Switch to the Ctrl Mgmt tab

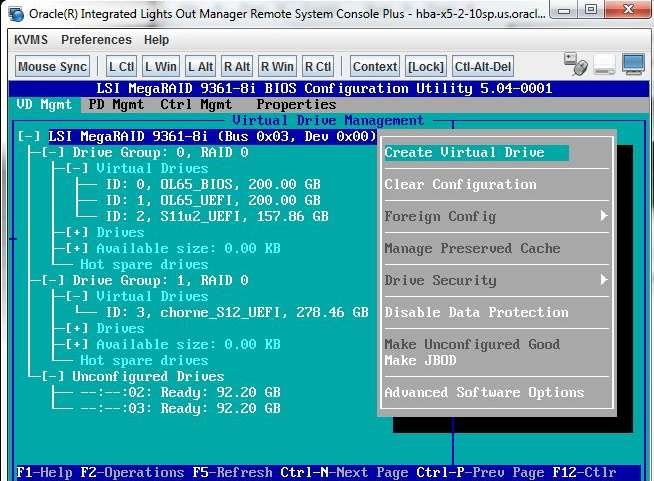[196, 104]
